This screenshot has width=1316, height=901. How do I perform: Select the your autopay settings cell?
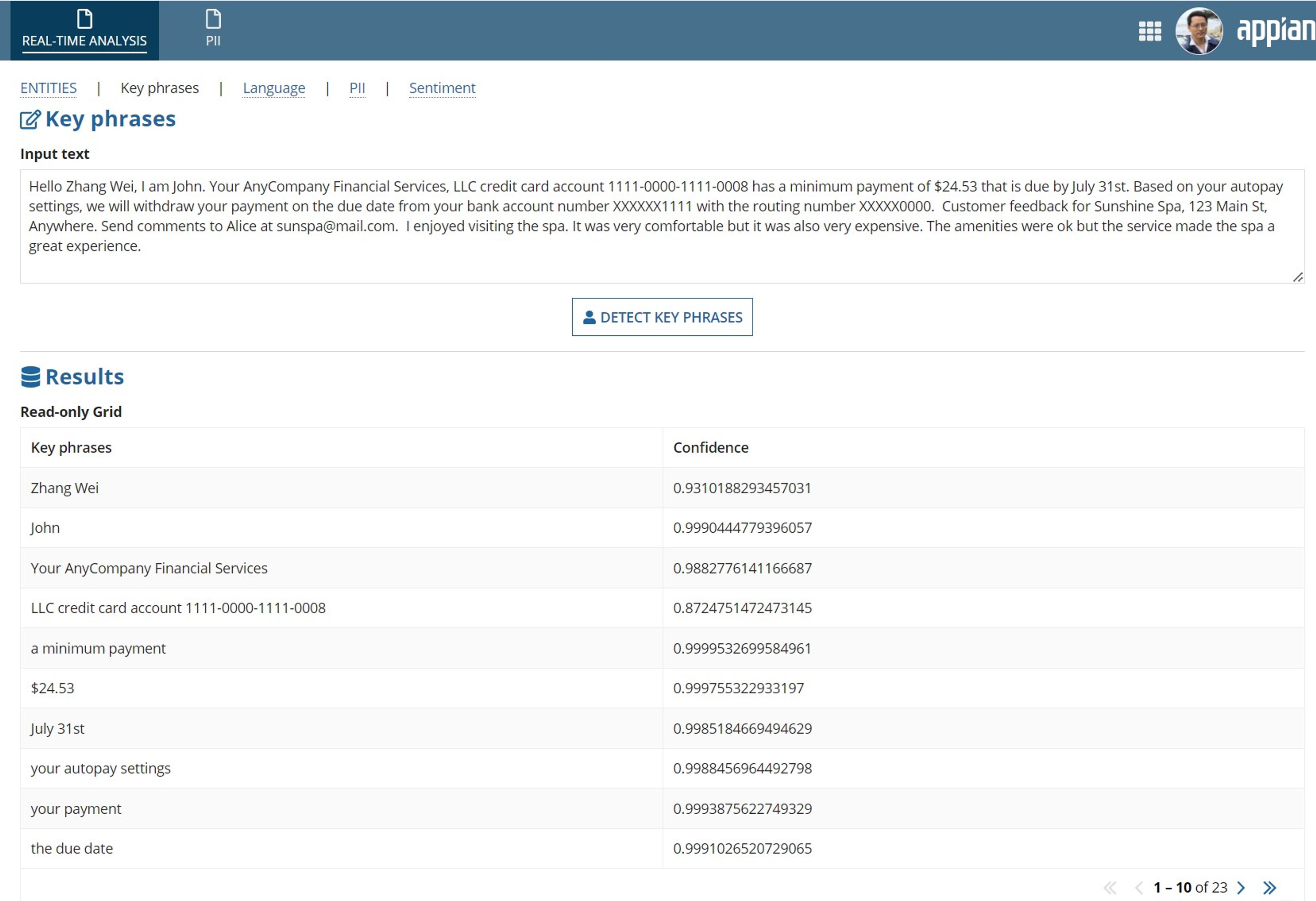coord(341,768)
